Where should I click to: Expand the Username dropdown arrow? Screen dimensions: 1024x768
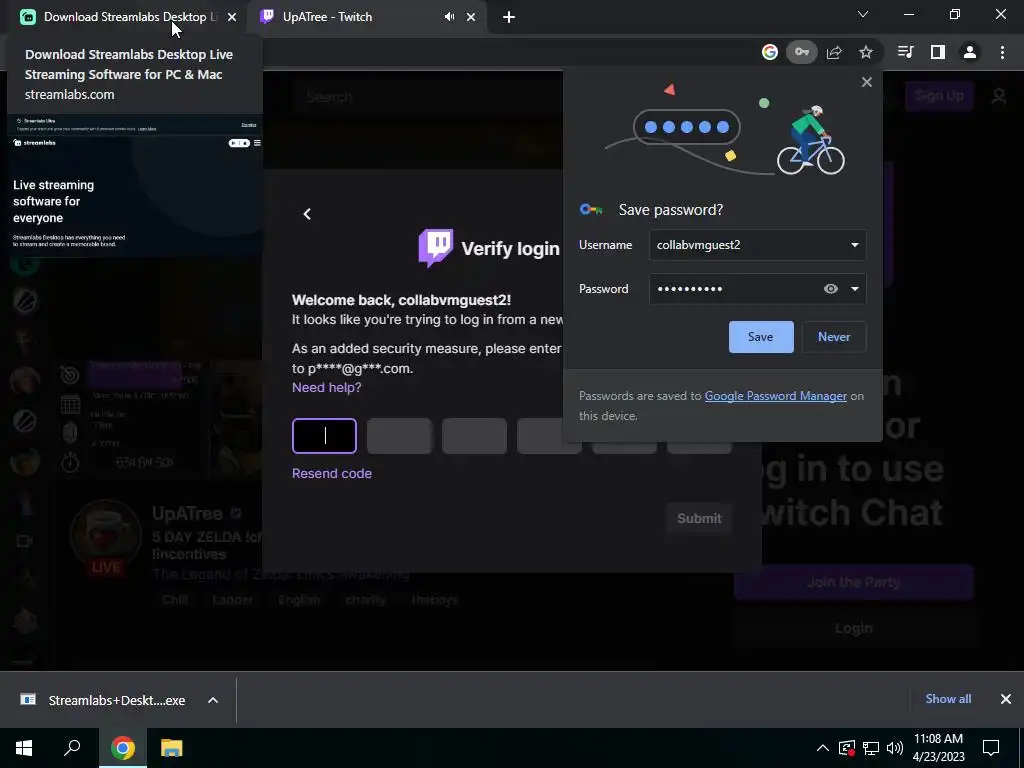pos(854,245)
